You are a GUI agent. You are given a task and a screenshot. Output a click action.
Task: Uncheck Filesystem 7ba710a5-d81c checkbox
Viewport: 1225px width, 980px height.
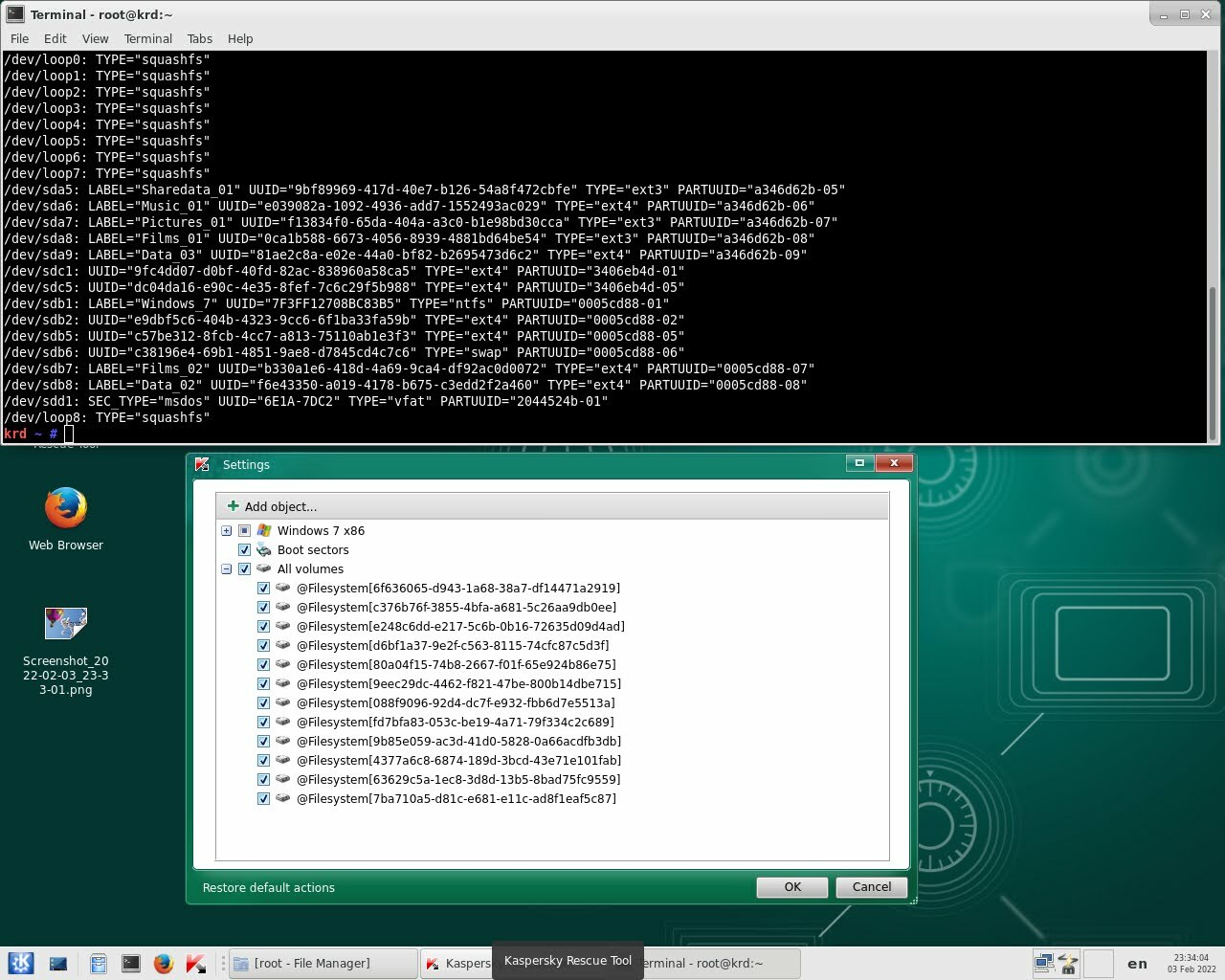coord(263,798)
